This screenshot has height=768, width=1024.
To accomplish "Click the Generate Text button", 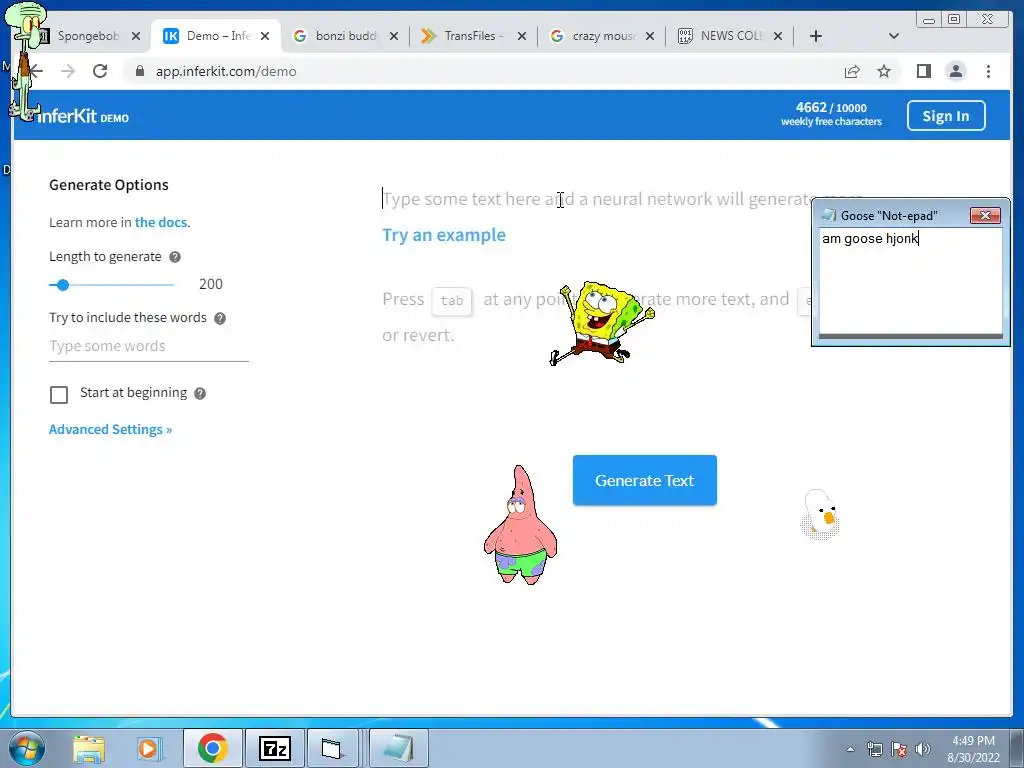I will point(645,480).
